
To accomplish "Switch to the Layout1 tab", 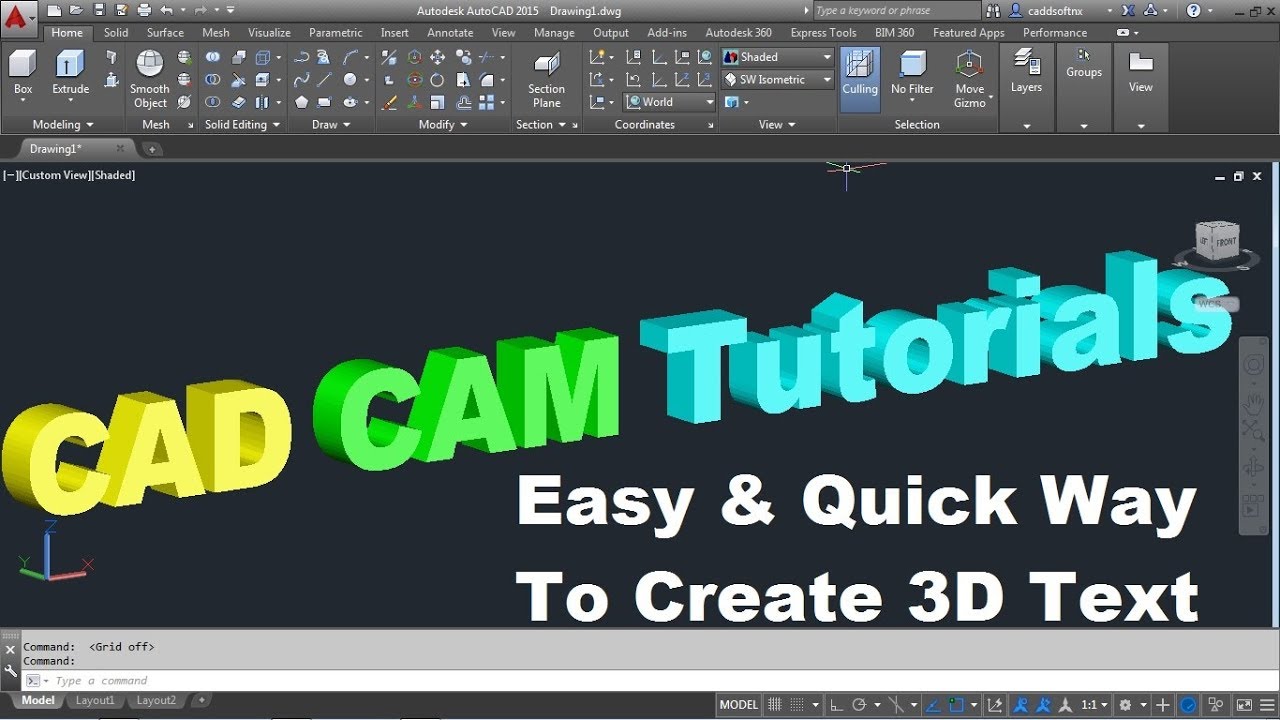I will (x=95, y=701).
